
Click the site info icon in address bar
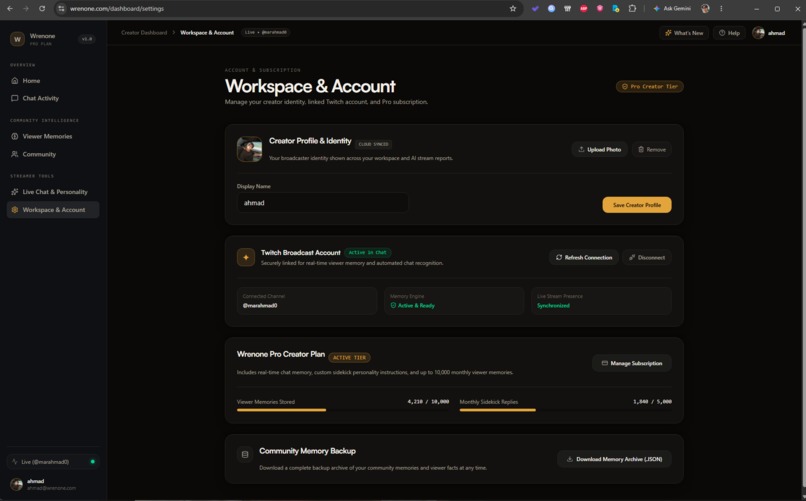click(61, 9)
